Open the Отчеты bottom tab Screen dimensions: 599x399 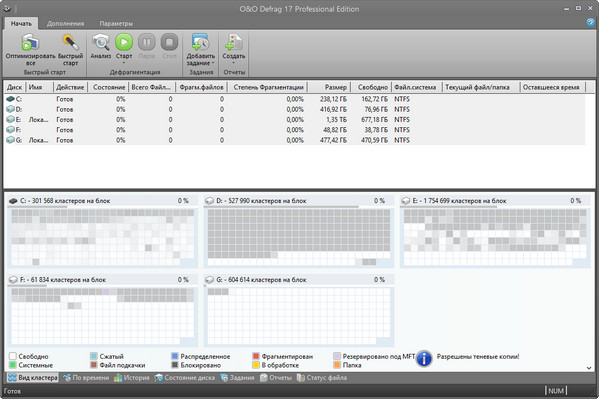click(x=276, y=378)
